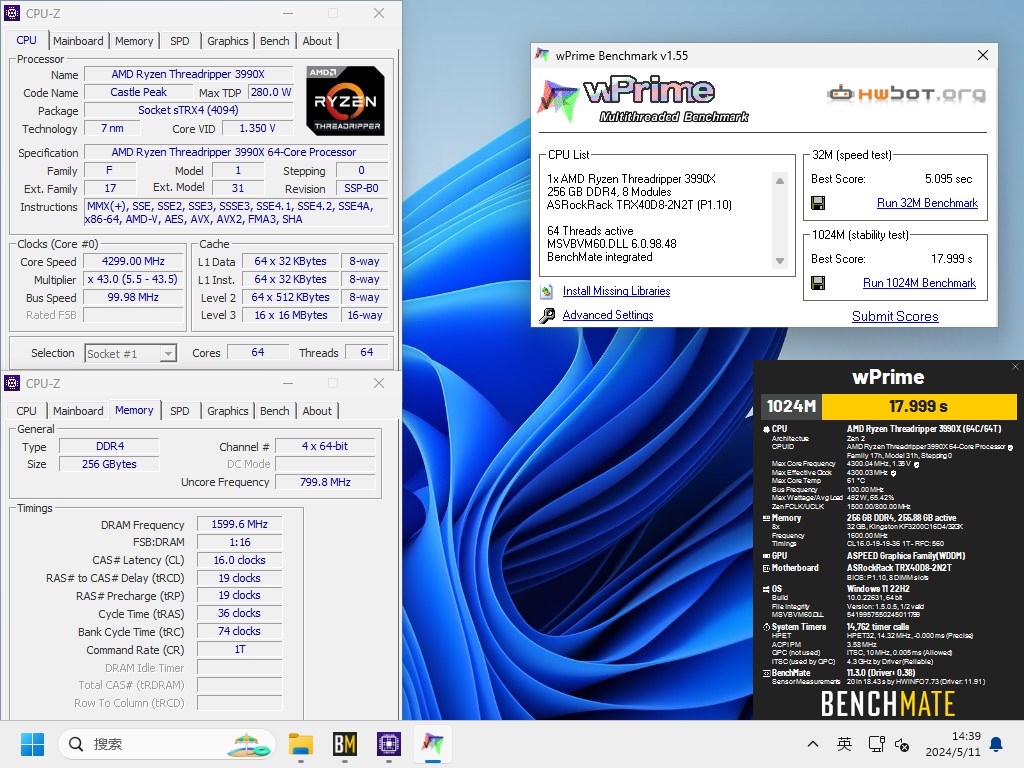Open the Mainboard tab in the lower CPU-Z
Screen dimensions: 1024x768
[x=78, y=411]
